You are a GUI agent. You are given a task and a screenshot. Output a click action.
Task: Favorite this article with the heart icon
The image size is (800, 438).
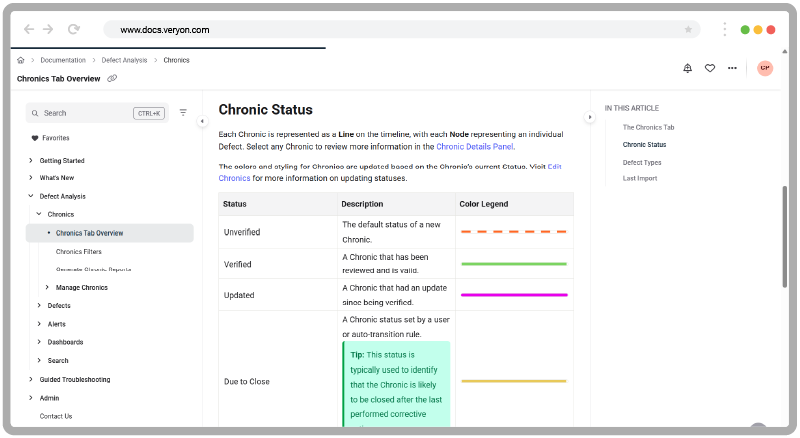coord(710,68)
